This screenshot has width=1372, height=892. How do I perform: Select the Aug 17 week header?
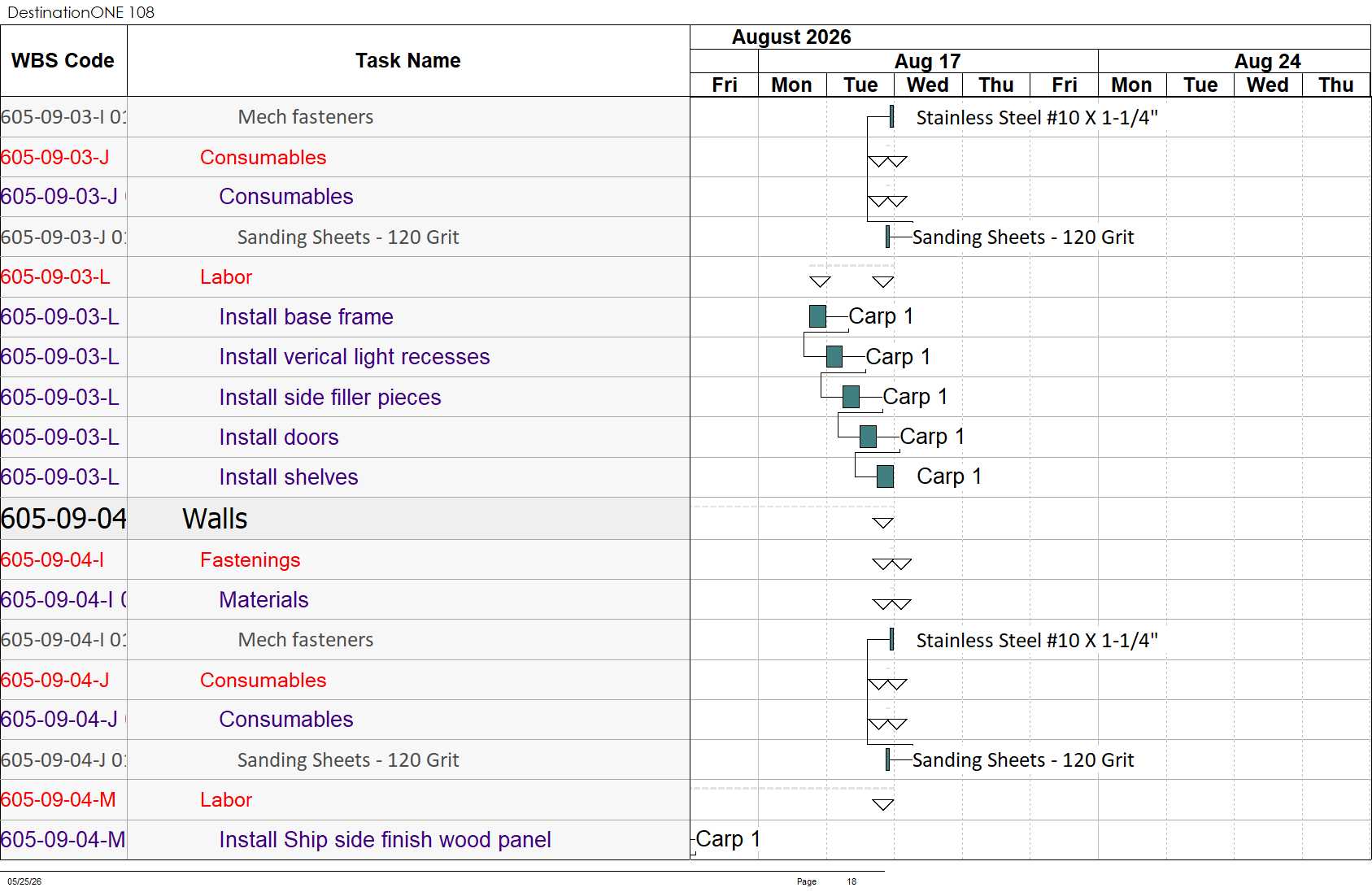tap(928, 62)
